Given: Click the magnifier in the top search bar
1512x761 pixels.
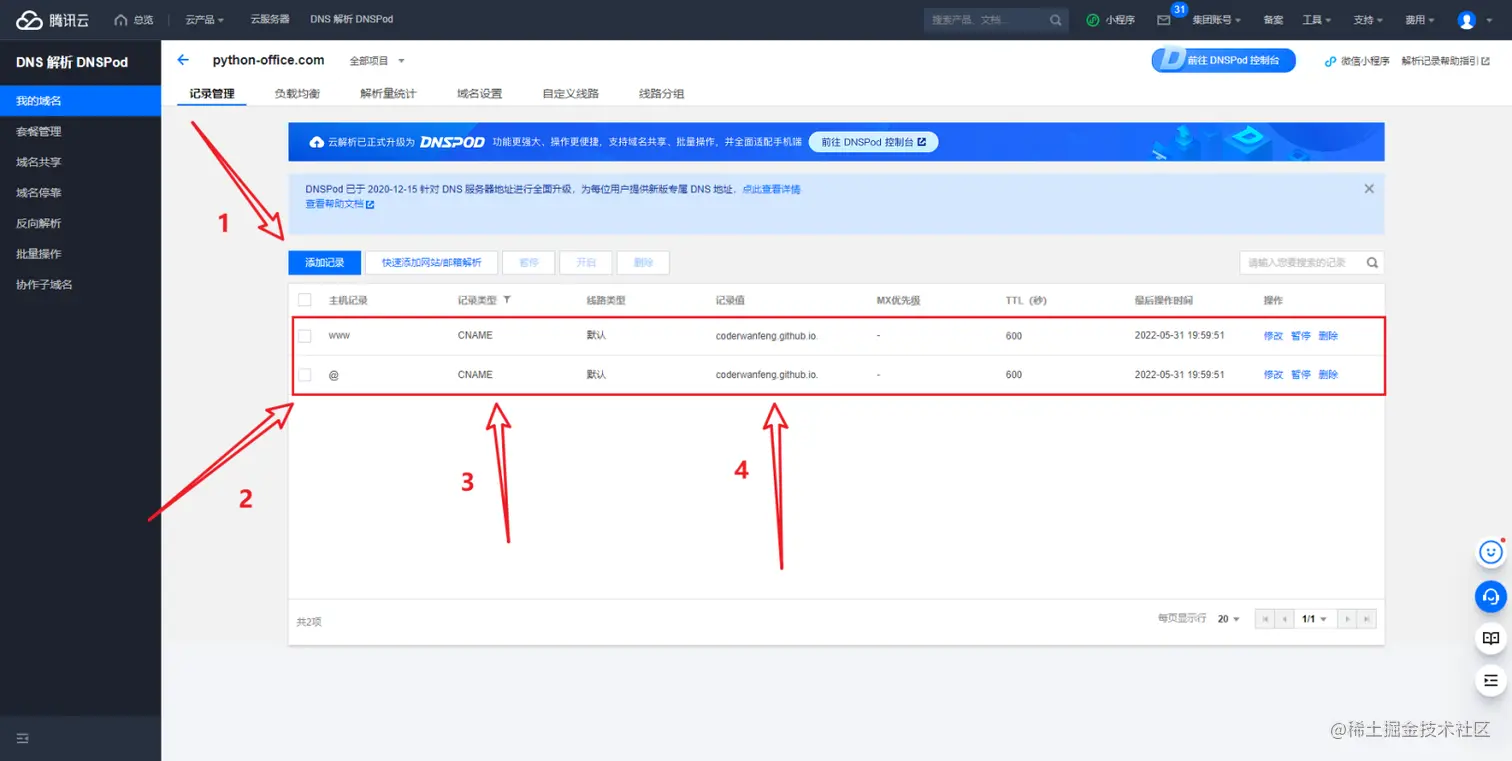Looking at the screenshot, I should pyautogui.click(x=1056, y=20).
